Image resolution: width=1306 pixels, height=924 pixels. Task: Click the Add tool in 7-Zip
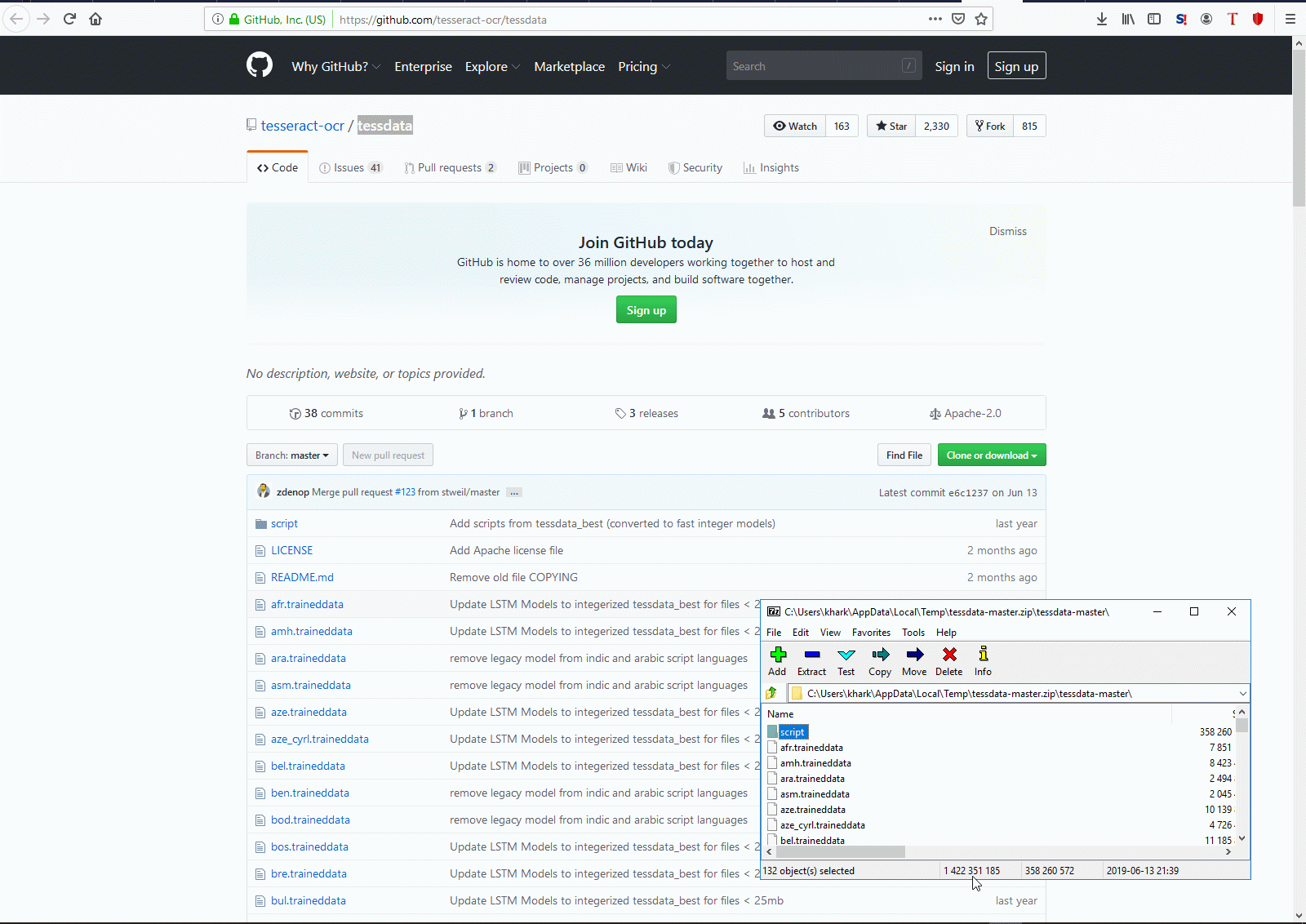[777, 661]
